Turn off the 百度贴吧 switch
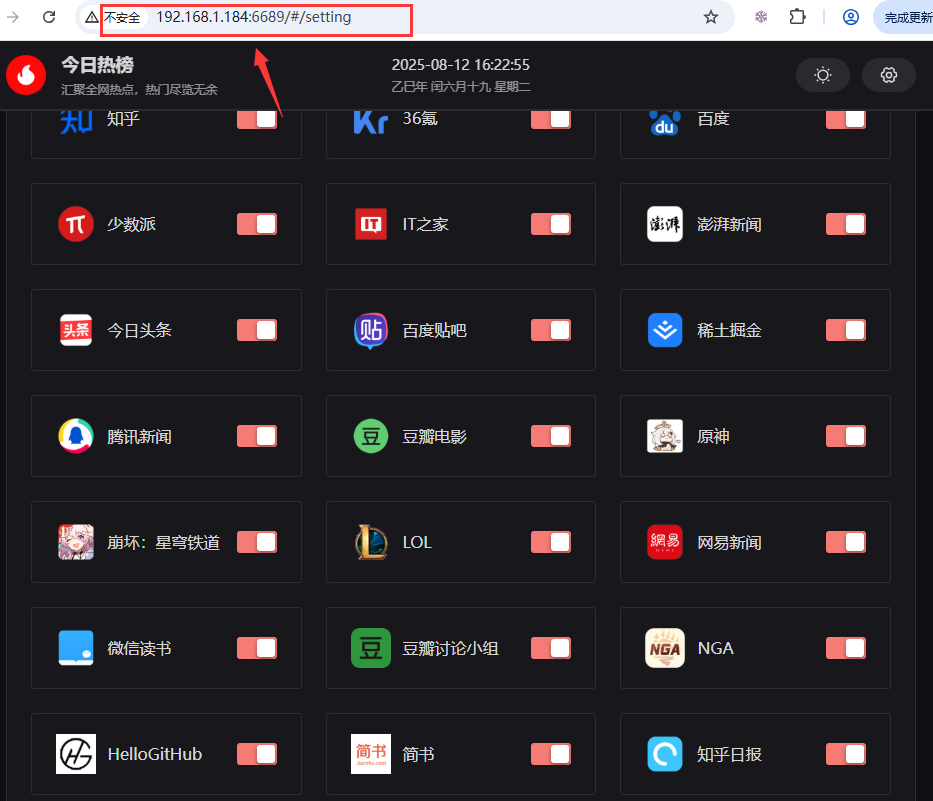 (x=551, y=330)
